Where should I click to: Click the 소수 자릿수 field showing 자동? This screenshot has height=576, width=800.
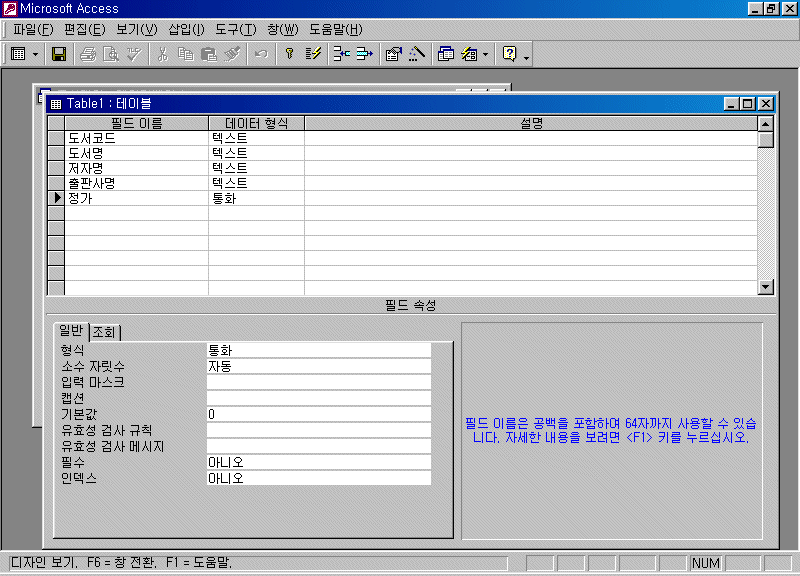pyautogui.click(x=319, y=366)
